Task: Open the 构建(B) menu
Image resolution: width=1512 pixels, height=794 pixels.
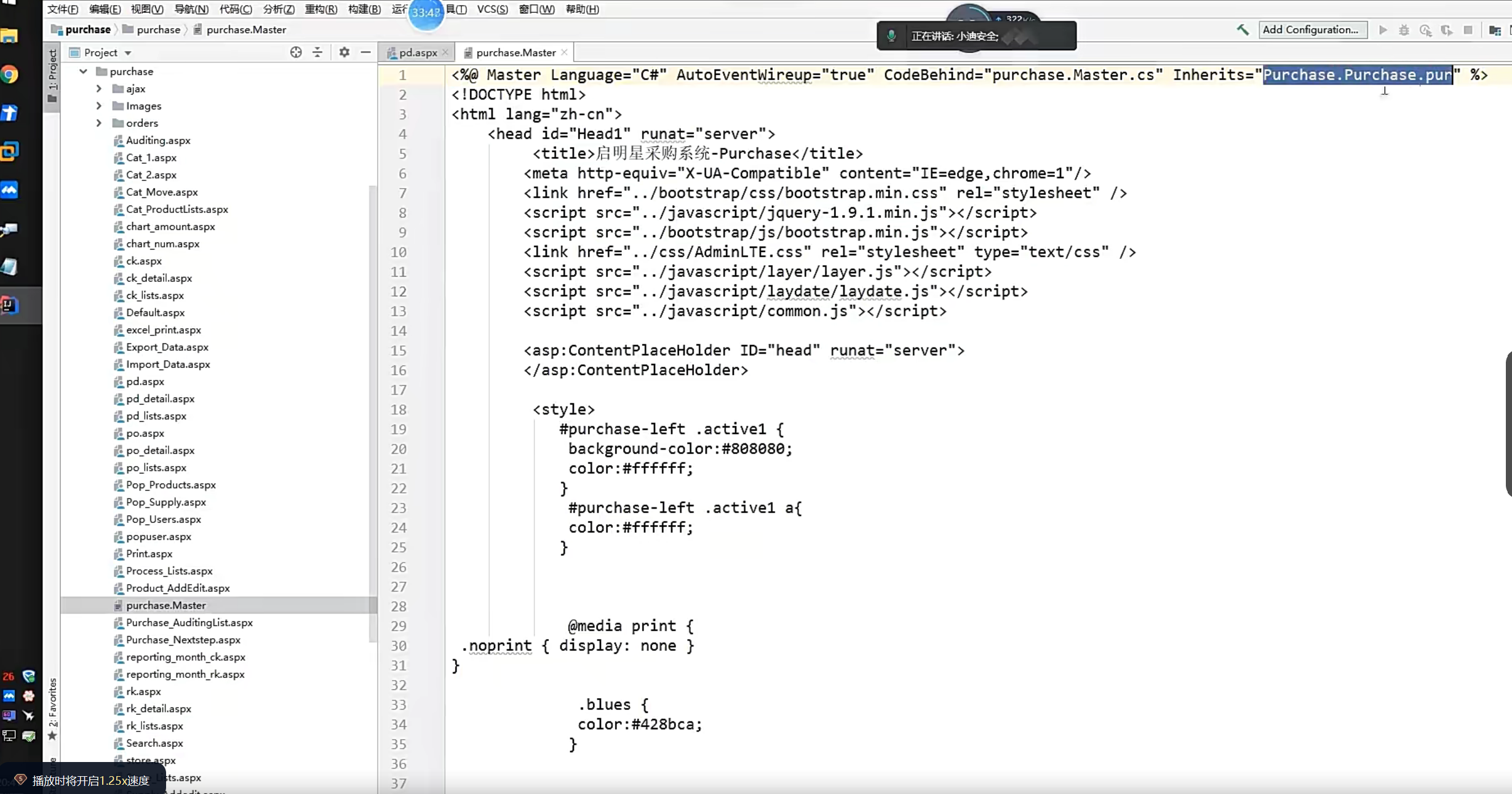Action: (x=364, y=9)
